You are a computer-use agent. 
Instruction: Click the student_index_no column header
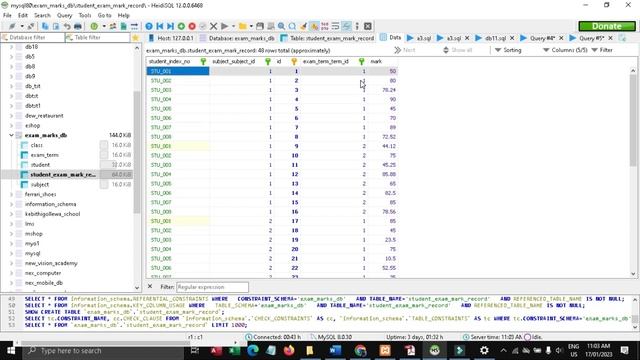177,61
